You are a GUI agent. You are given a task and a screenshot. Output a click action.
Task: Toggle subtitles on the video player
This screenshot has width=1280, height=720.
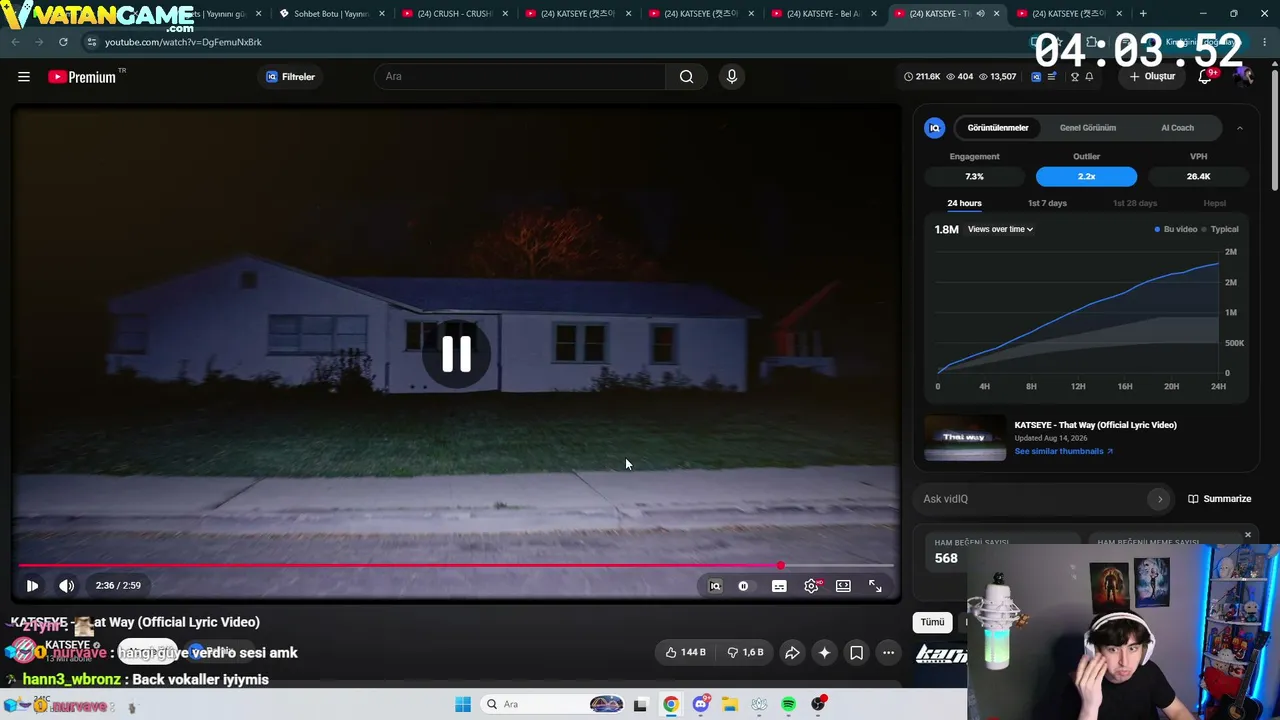pos(779,586)
